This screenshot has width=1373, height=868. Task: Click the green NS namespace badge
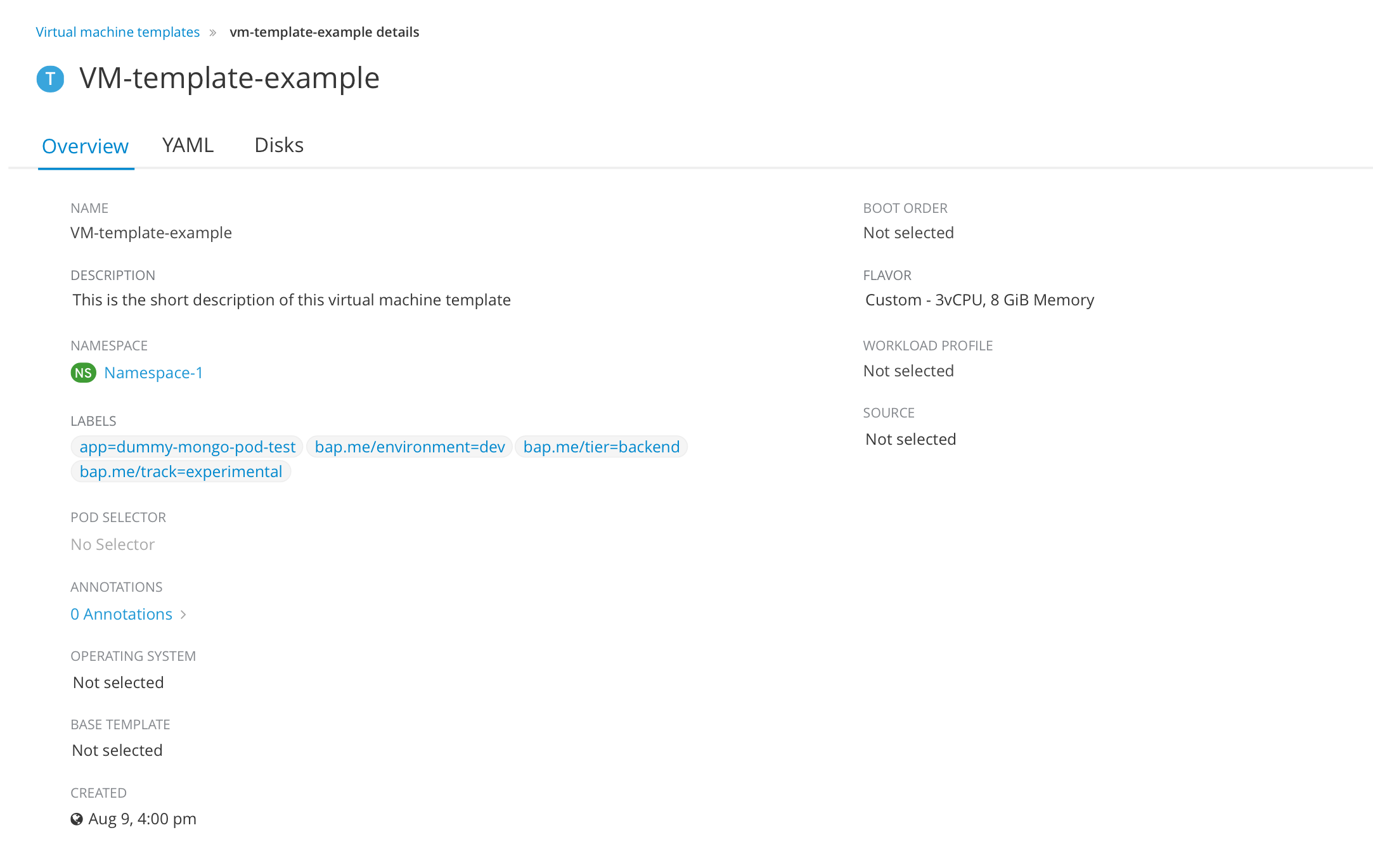pos(83,373)
